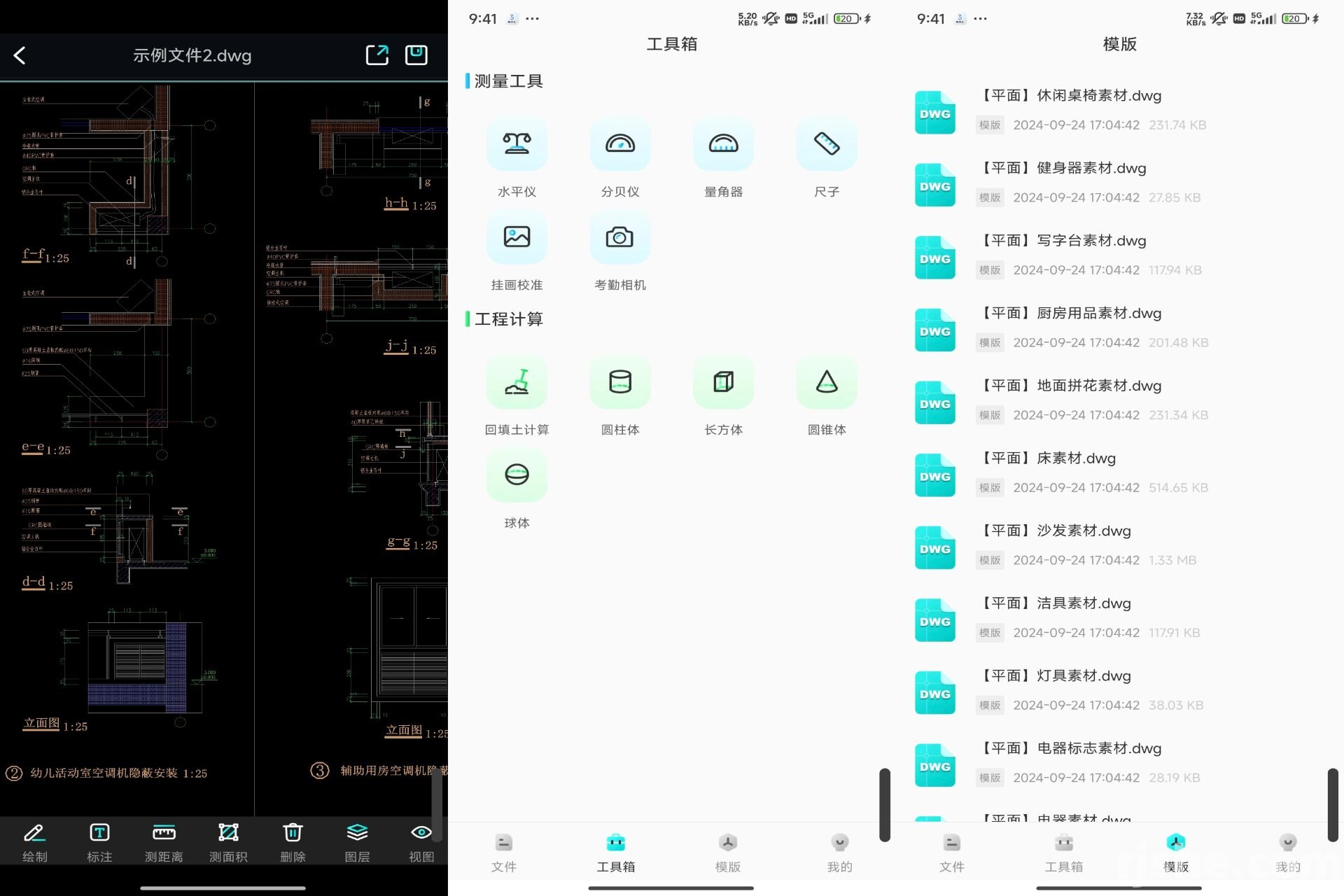Select the 测距离 distance measure tool
The width and height of the screenshot is (1344, 896).
click(164, 842)
